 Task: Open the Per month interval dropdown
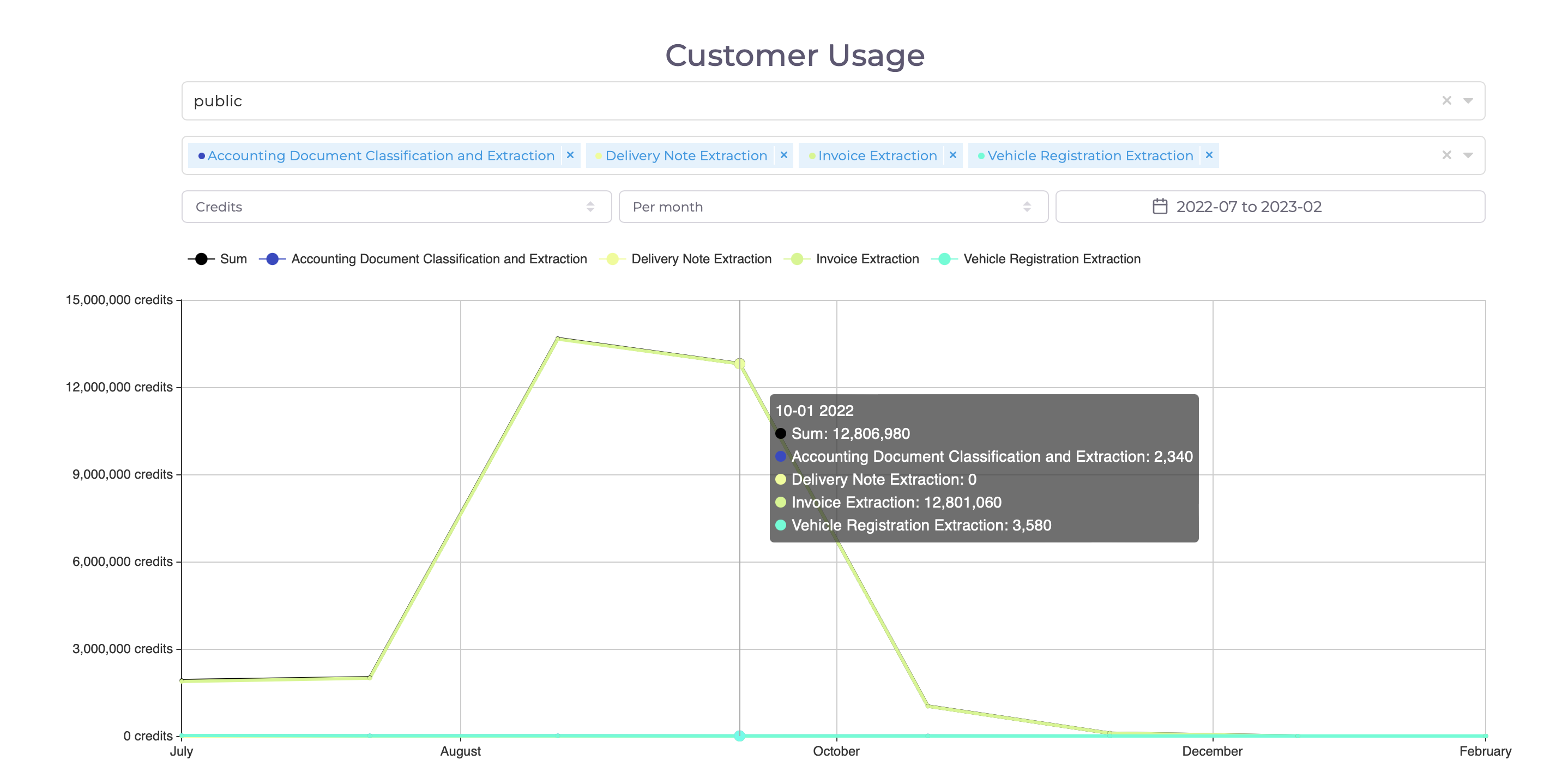833,207
